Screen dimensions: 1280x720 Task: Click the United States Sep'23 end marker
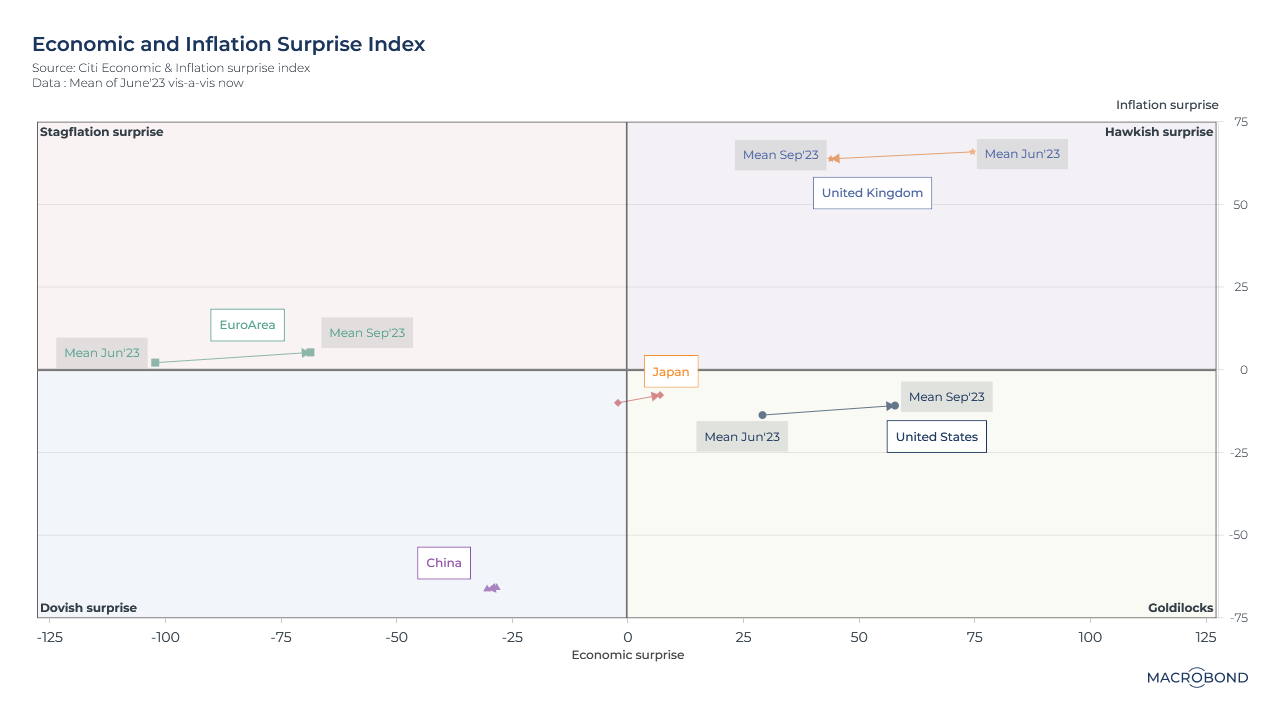click(894, 405)
